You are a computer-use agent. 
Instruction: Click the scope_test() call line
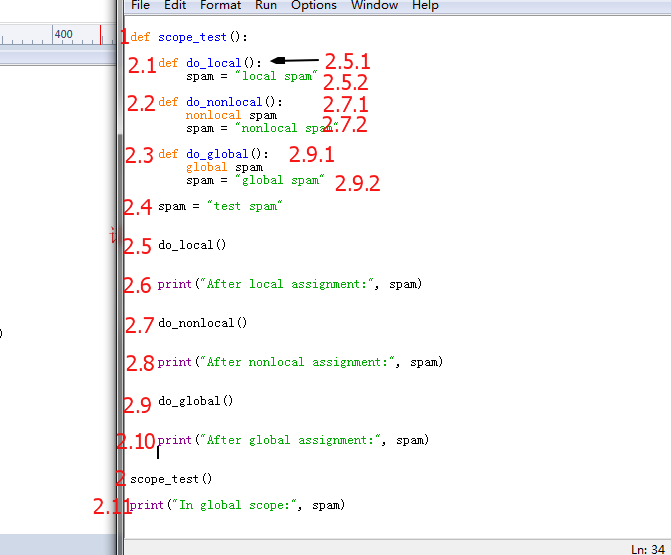(x=171, y=479)
